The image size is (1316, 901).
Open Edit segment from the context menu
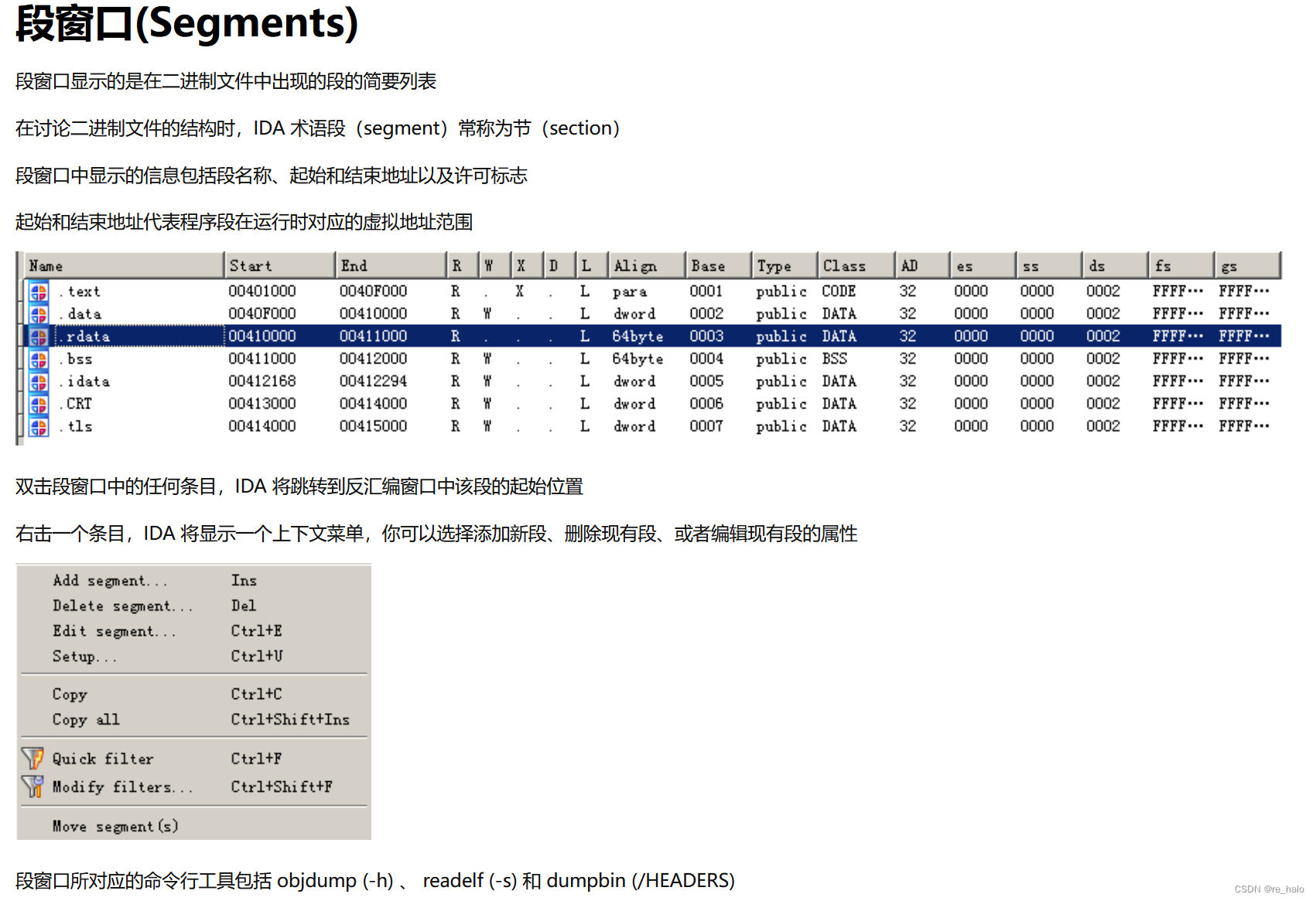[x=113, y=630]
